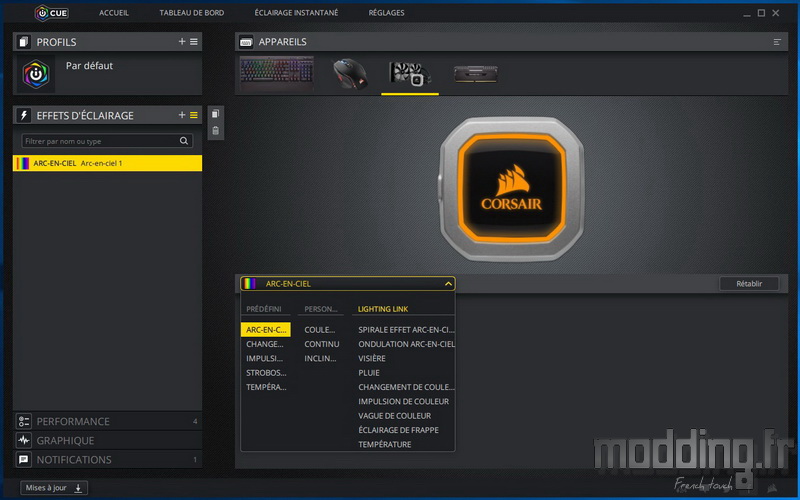
Task: Open the Profils hamburger menu
Action: click(194, 41)
